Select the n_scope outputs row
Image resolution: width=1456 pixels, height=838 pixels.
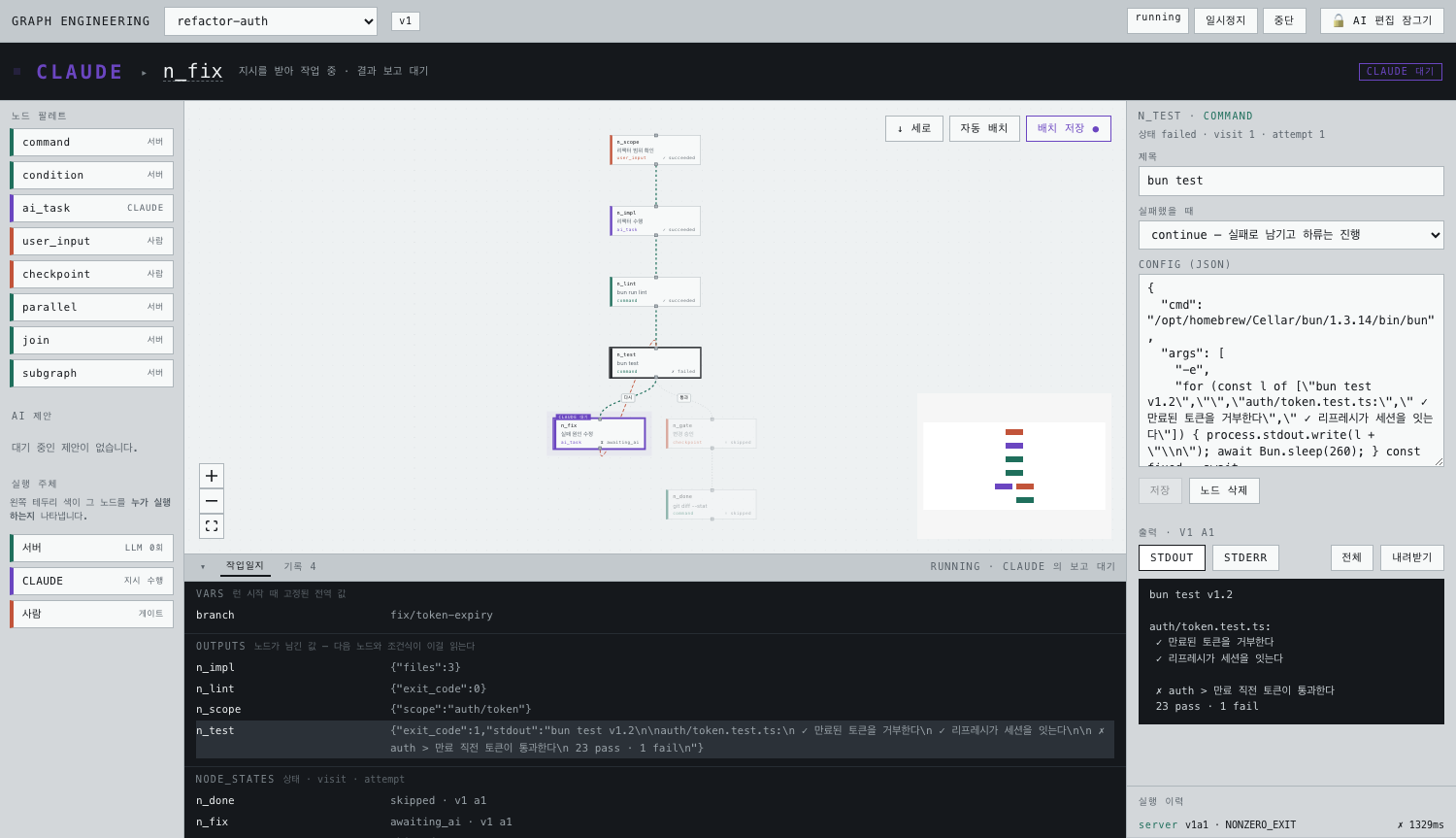coord(655,710)
